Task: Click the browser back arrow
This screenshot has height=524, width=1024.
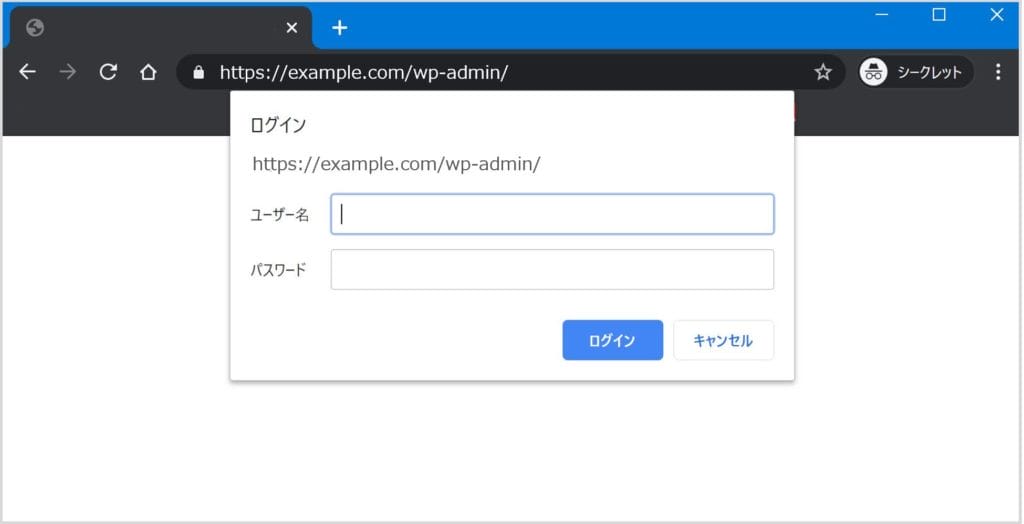Action: click(27, 72)
